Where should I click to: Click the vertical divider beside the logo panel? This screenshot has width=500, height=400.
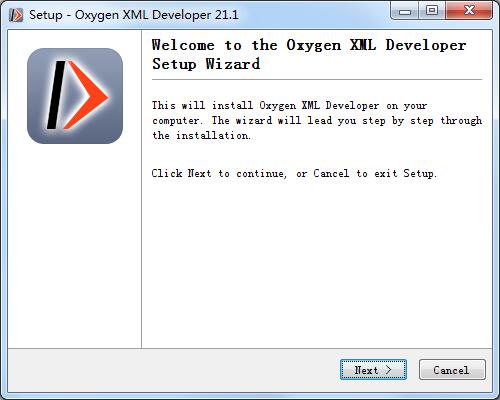click(x=141, y=189)
